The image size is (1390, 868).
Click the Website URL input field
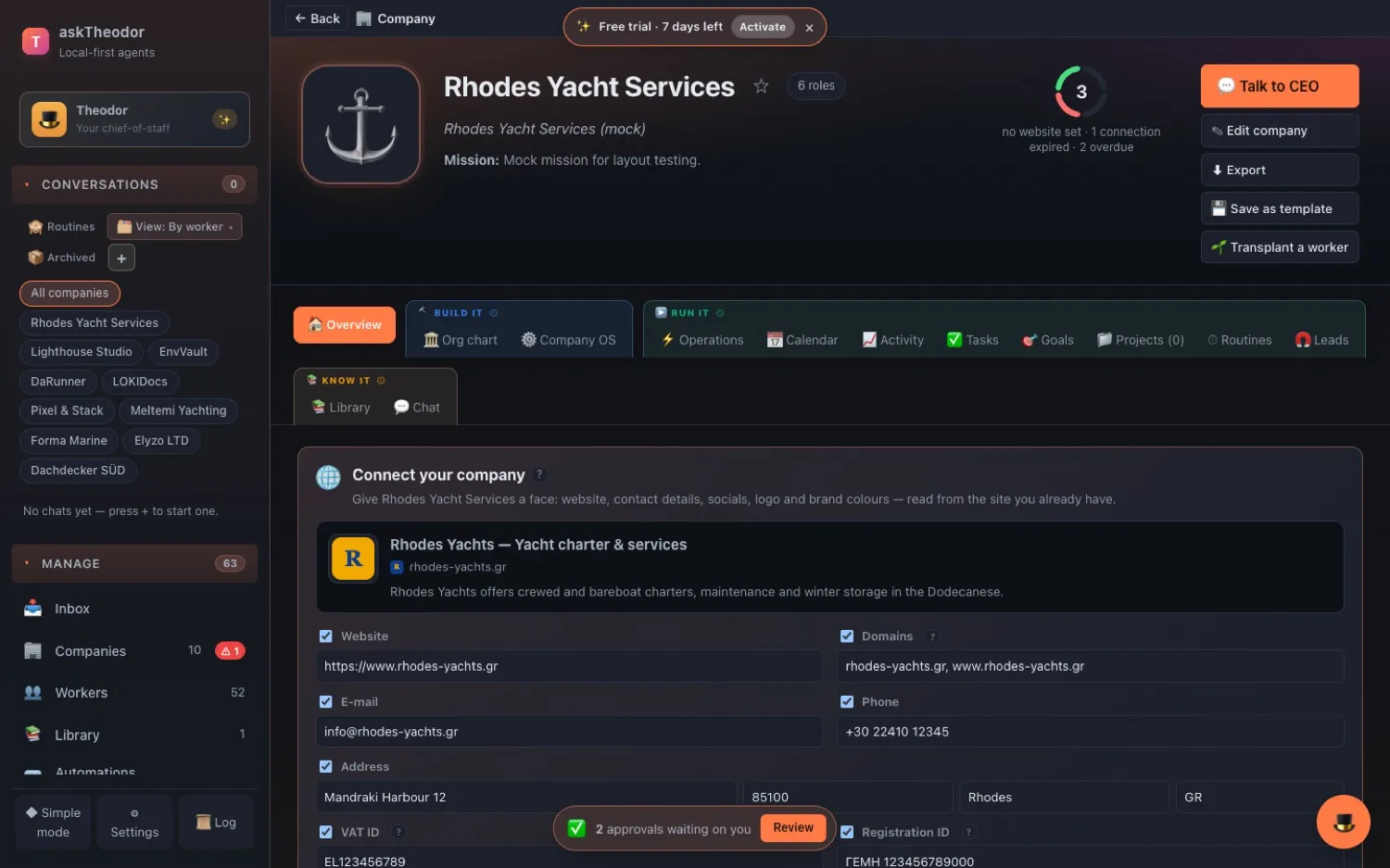[570, 666]
